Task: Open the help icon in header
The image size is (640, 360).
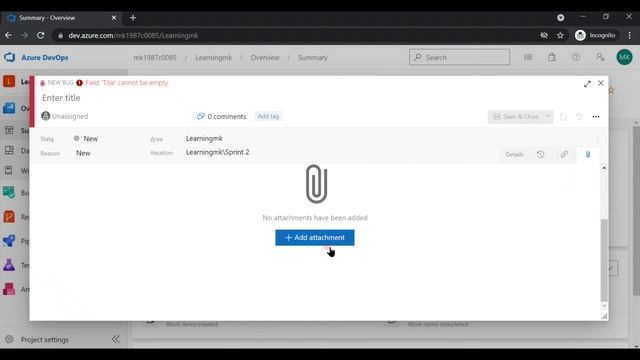Action: click(x=576, y=57)
